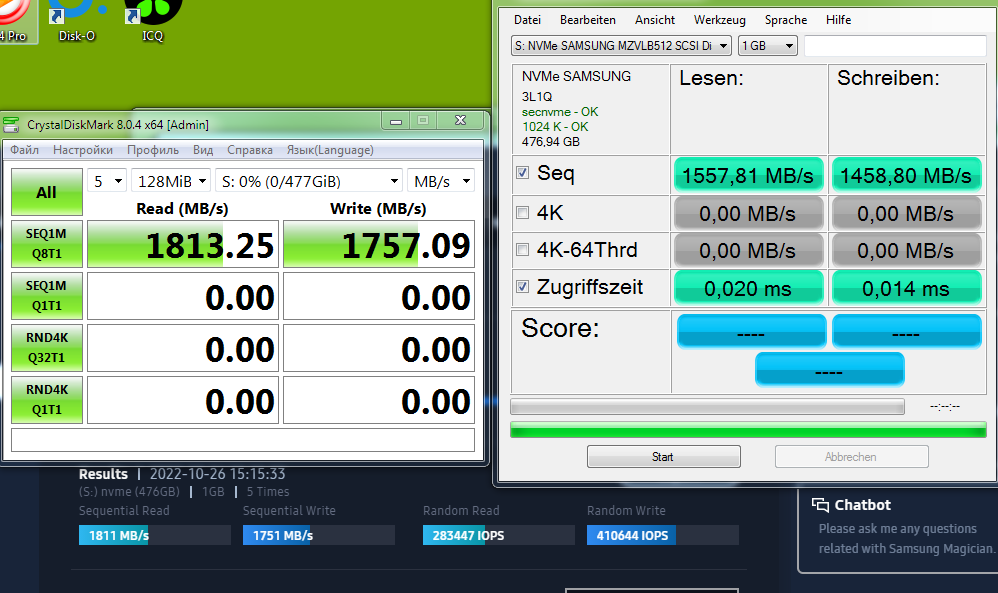Open the 1 GB size dropdown in AS SSD
The height and width of the screenshot is (593, 998).
(x=768, y=46)
